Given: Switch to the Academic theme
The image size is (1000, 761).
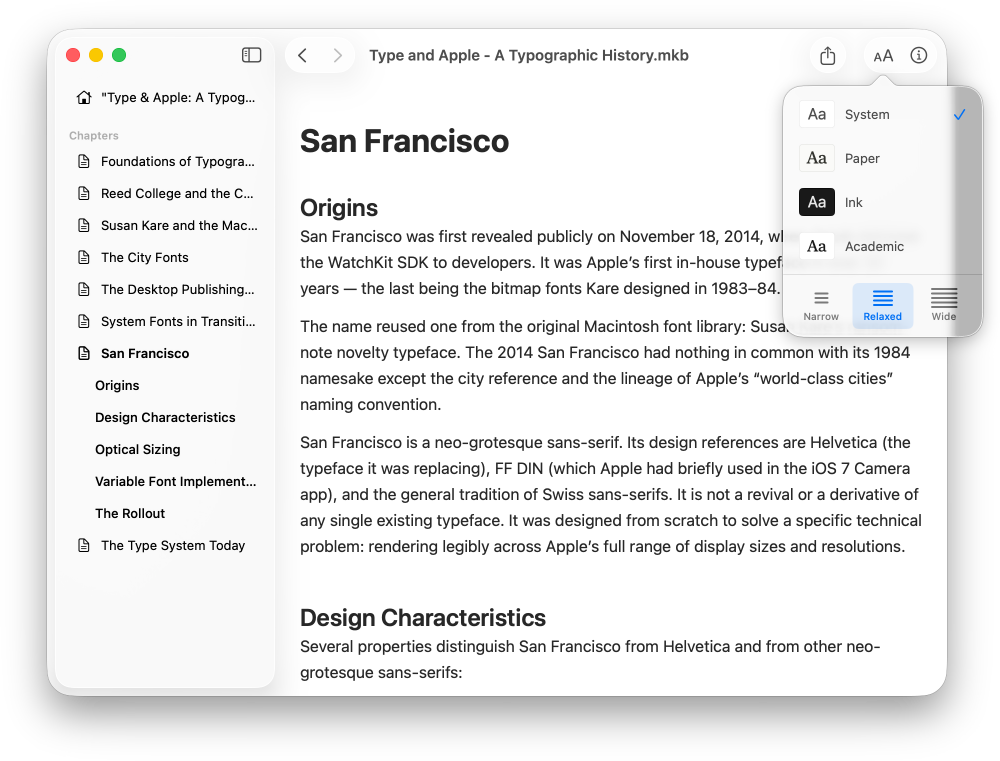Looking at the screenshot, I should coord(875,246).
